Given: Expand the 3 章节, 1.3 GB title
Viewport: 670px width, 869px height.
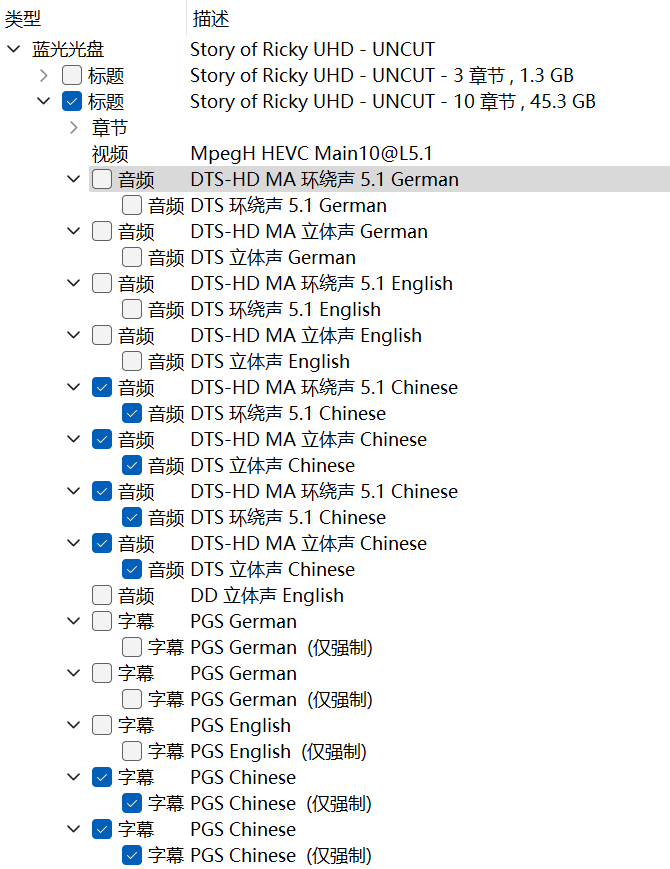Looking at the screenshot, I should 44,75.
